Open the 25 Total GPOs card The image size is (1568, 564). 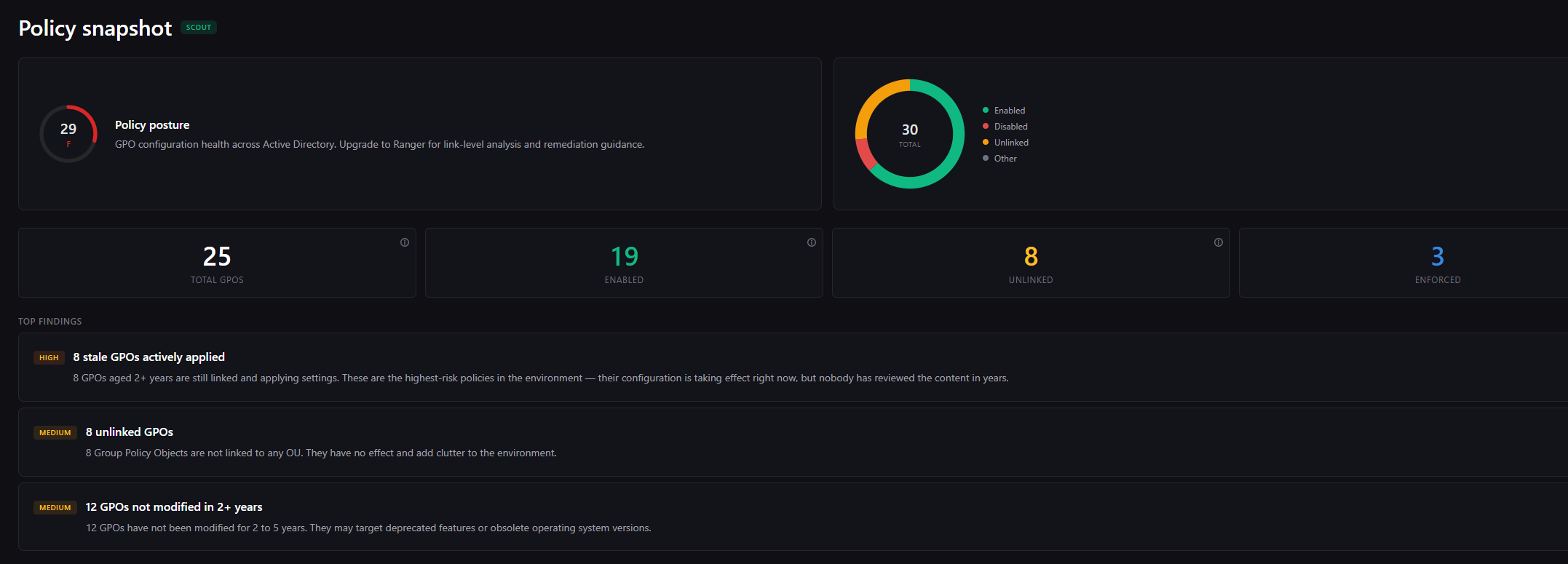coord(217,263)
